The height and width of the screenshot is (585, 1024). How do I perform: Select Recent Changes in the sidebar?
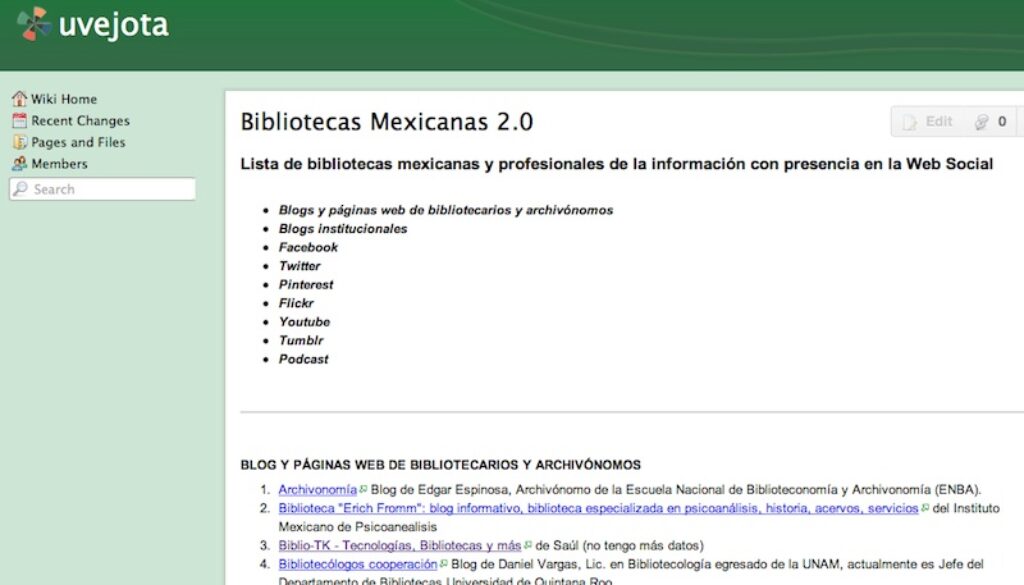[79, 120]
